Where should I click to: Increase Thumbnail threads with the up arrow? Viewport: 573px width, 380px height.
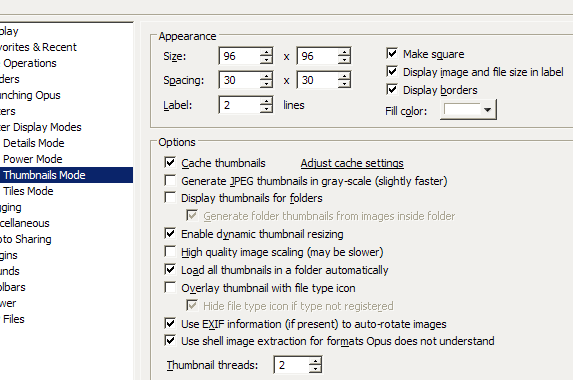point(315,361)
